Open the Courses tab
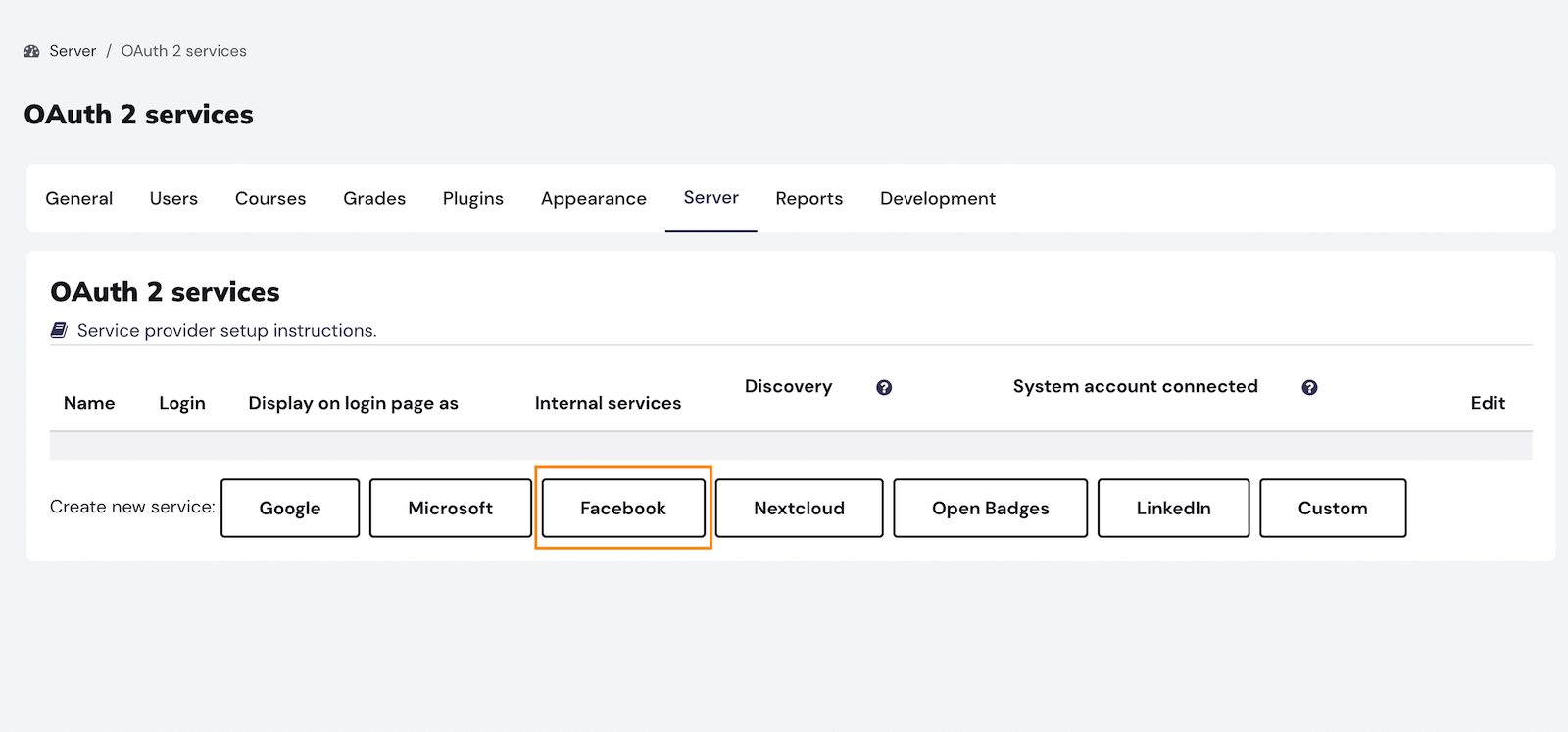 click(x=270, y=198)
